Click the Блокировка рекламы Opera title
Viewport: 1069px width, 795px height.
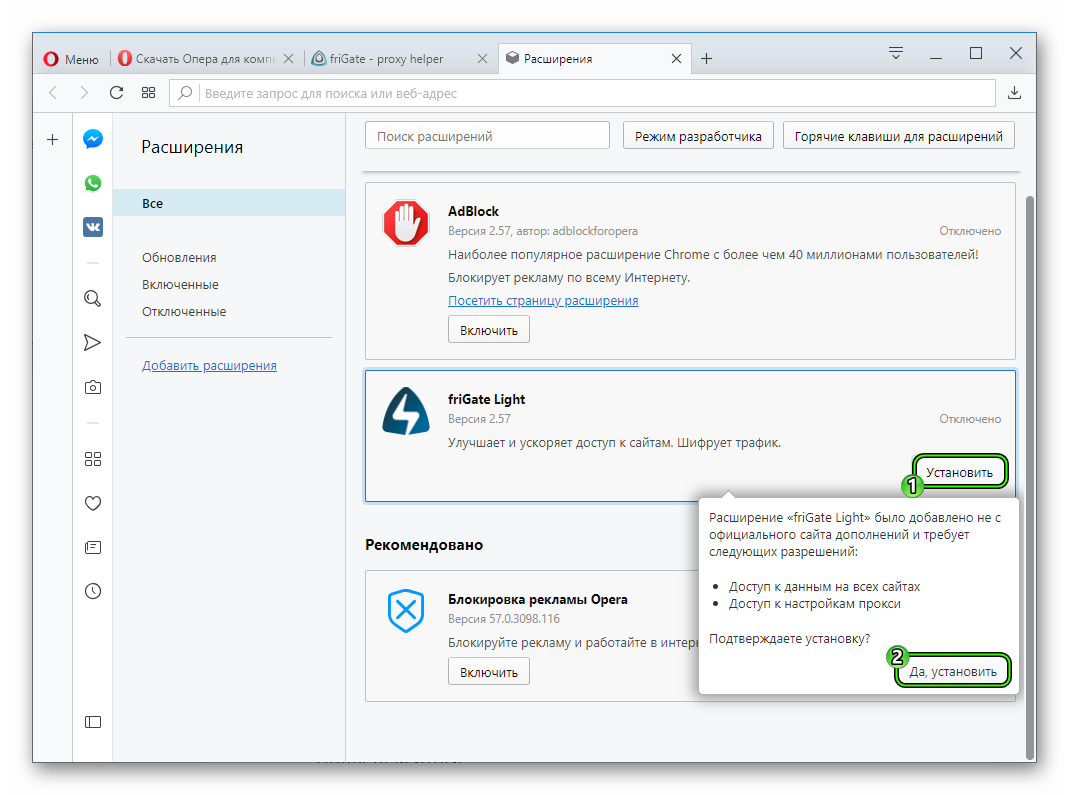(537, 599)
